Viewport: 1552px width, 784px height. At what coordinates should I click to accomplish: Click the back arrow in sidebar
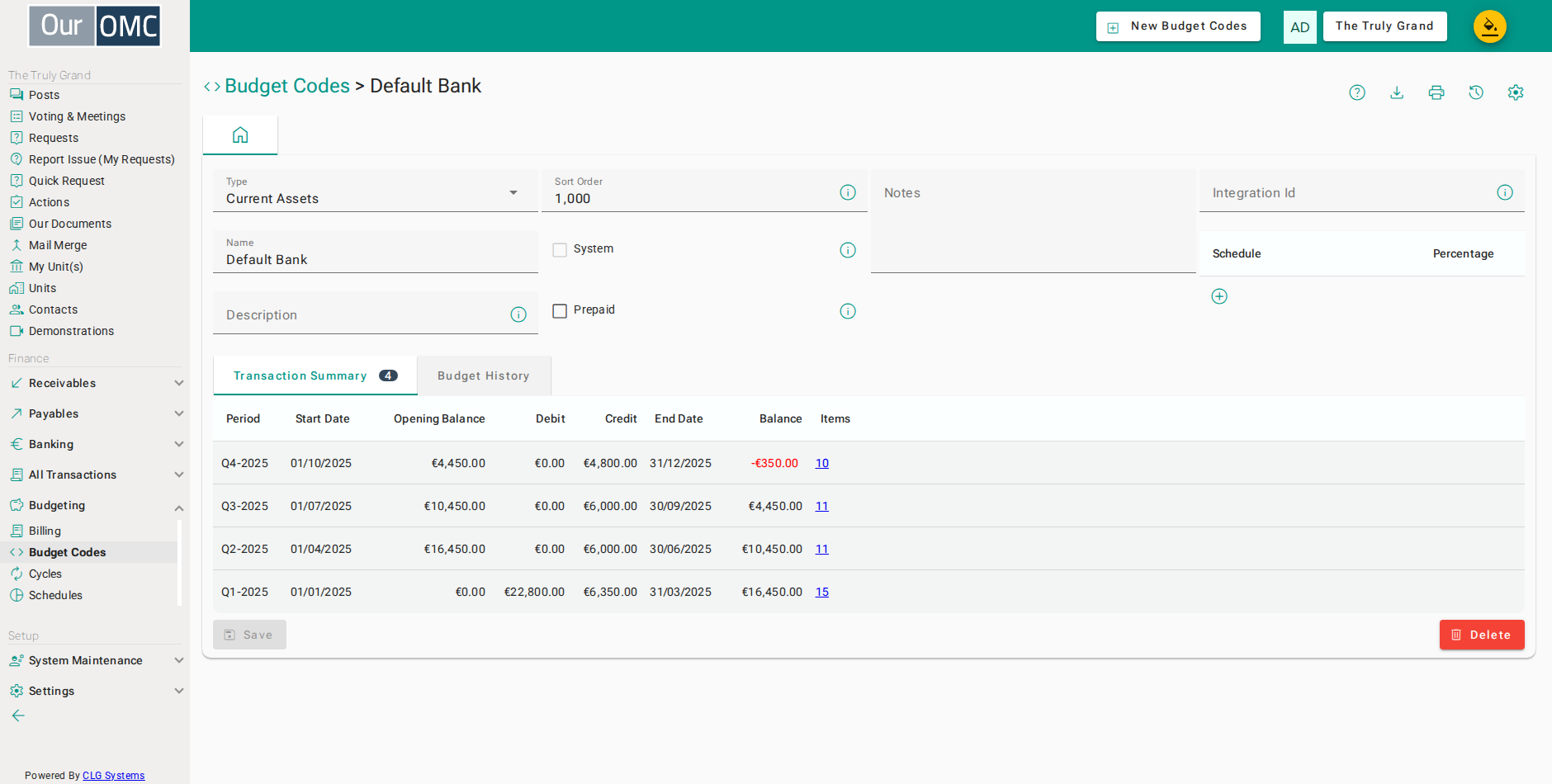pyautogui.click(x=18, y=716)
